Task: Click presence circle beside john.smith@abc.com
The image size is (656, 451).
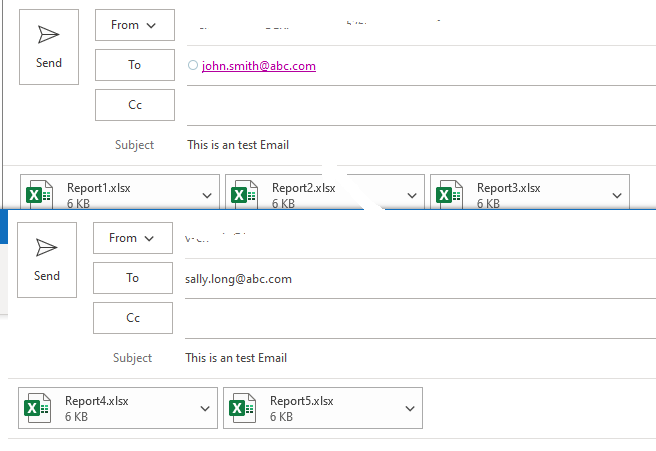Action: coord(192,65)
